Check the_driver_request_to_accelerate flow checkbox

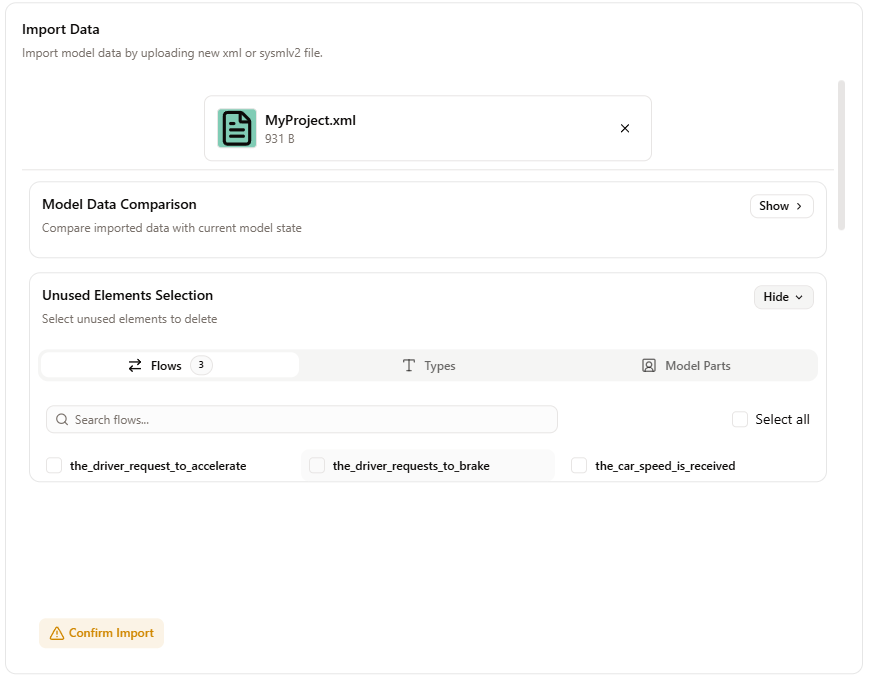click(54, 465)
